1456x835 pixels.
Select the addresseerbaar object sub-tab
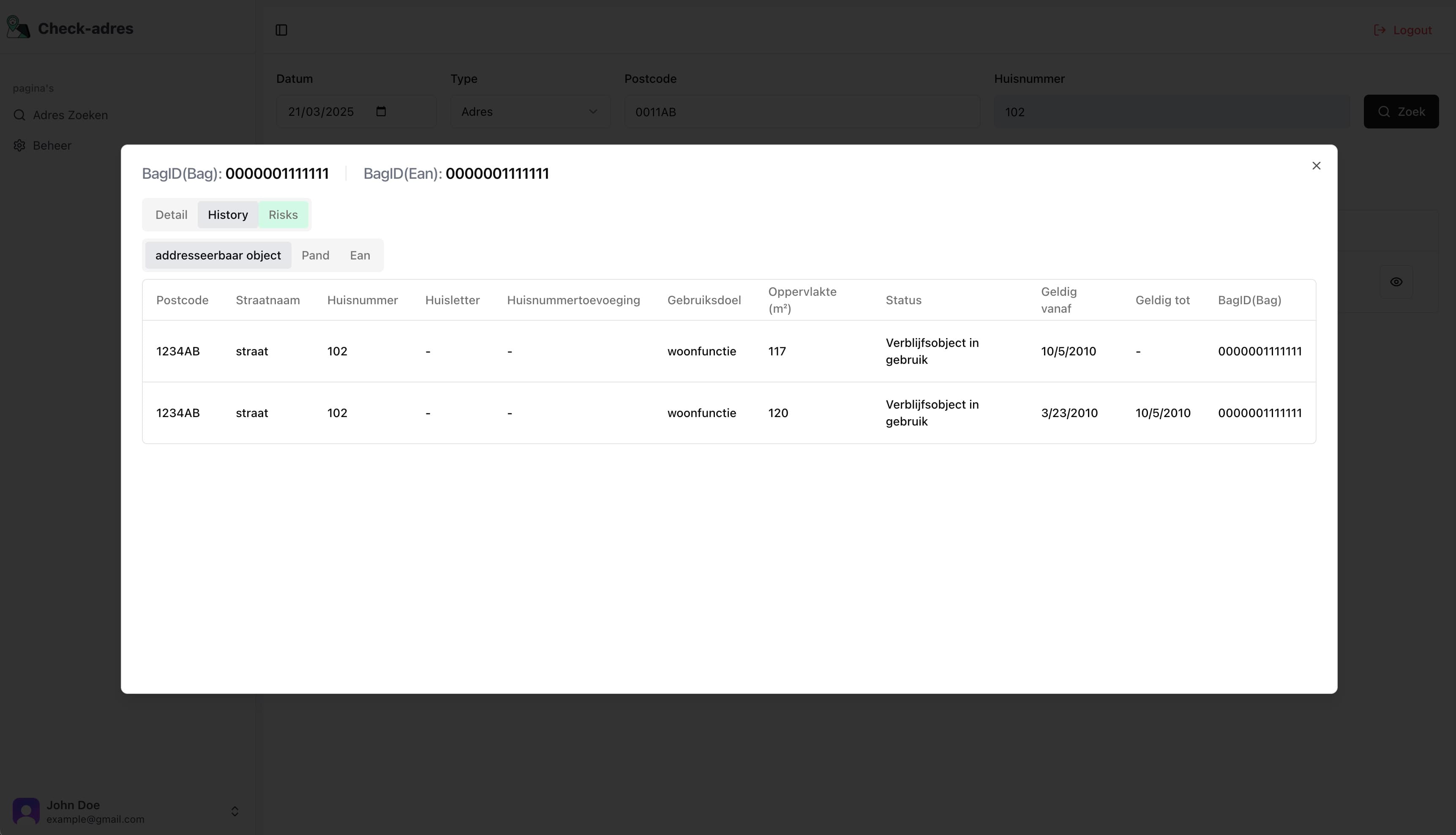click(218, 255)
